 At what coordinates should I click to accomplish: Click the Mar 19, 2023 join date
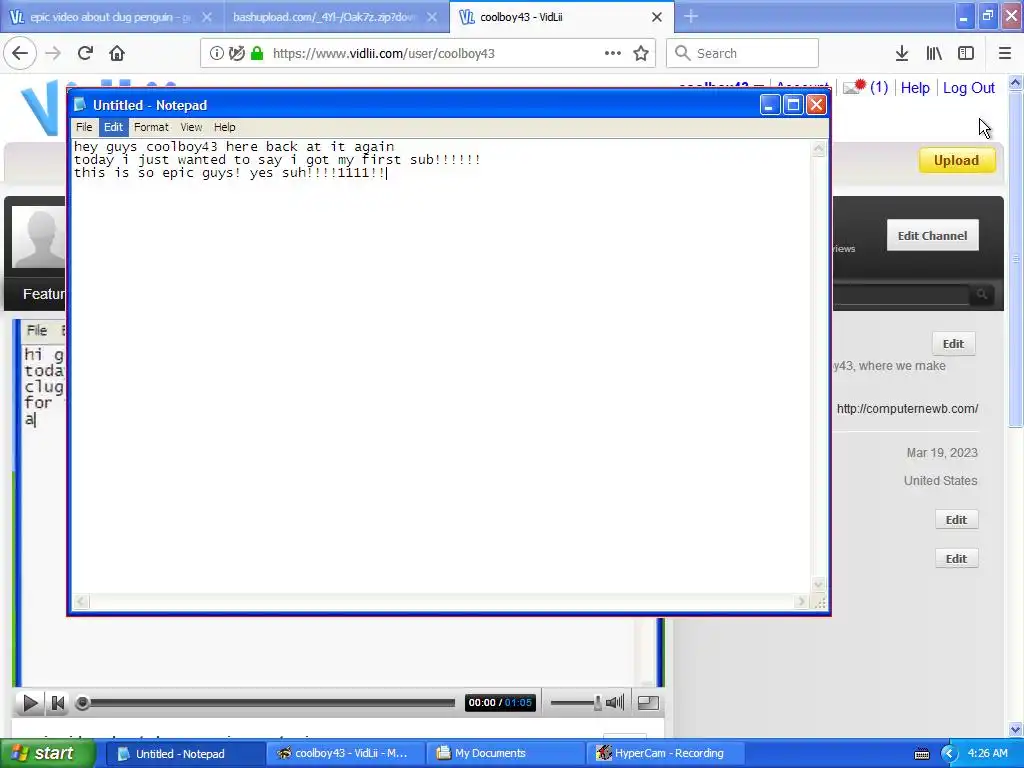[942, 453]
